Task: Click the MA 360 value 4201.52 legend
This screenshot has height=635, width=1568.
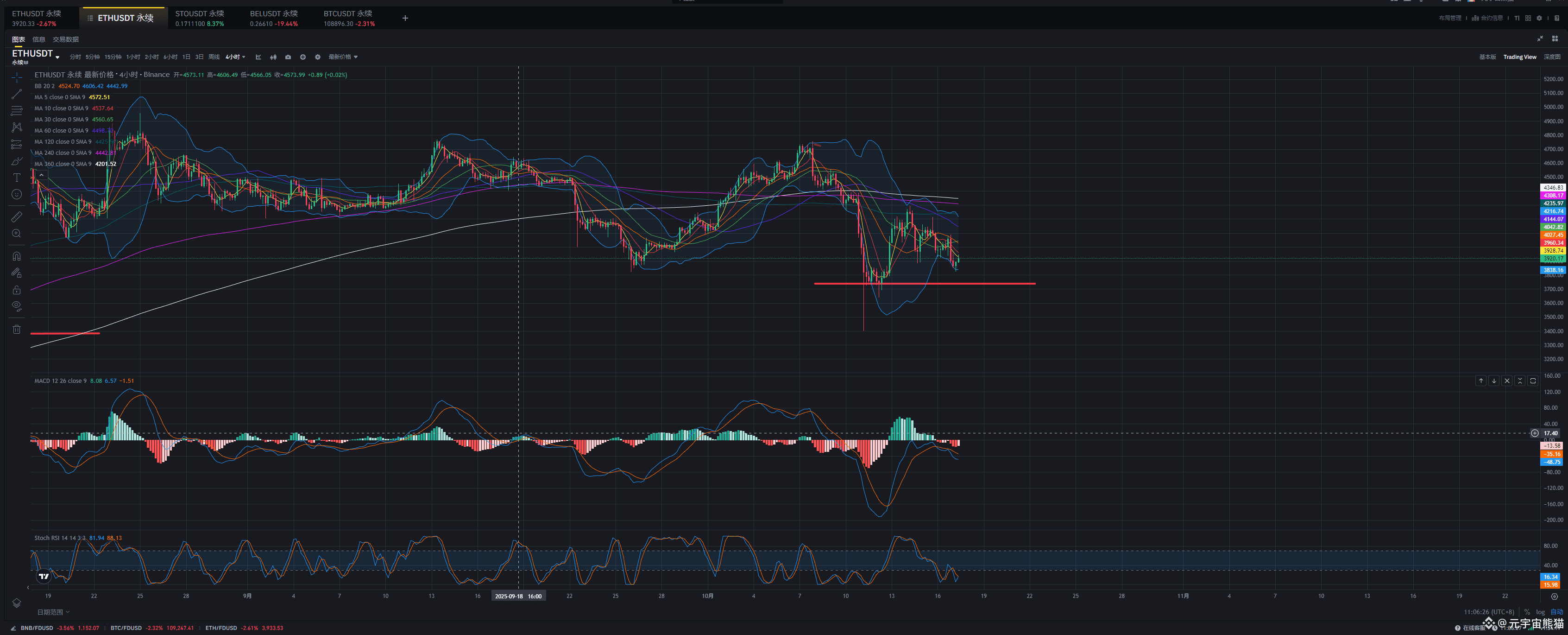Action: click(x=105, y=164)
